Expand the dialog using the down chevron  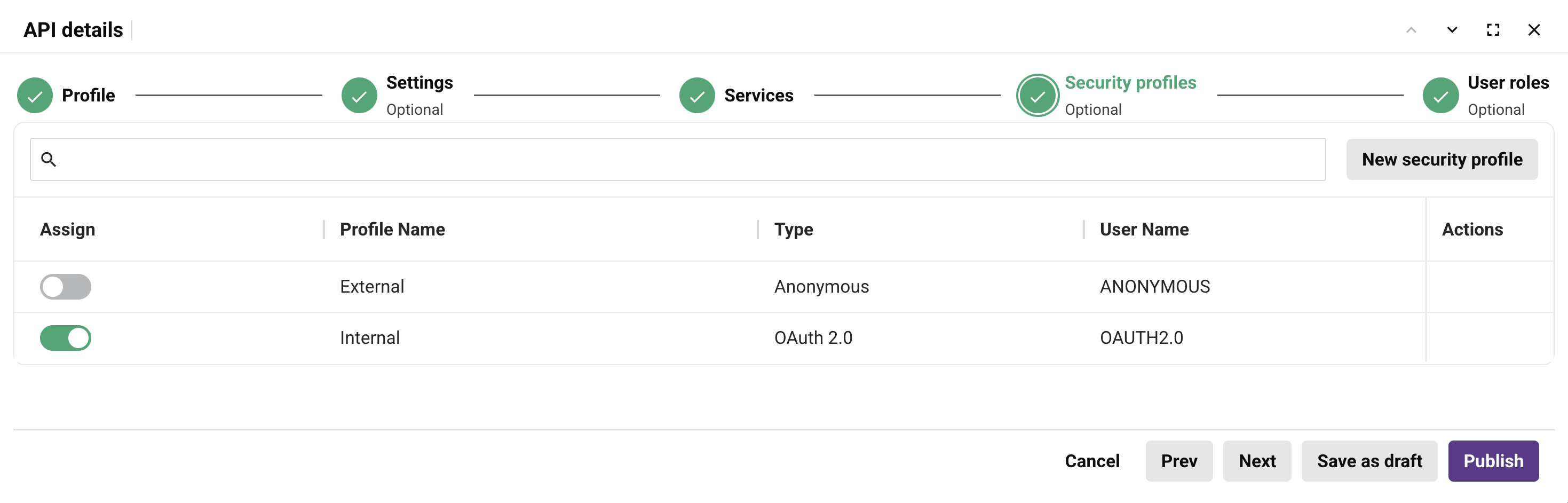1452,29
